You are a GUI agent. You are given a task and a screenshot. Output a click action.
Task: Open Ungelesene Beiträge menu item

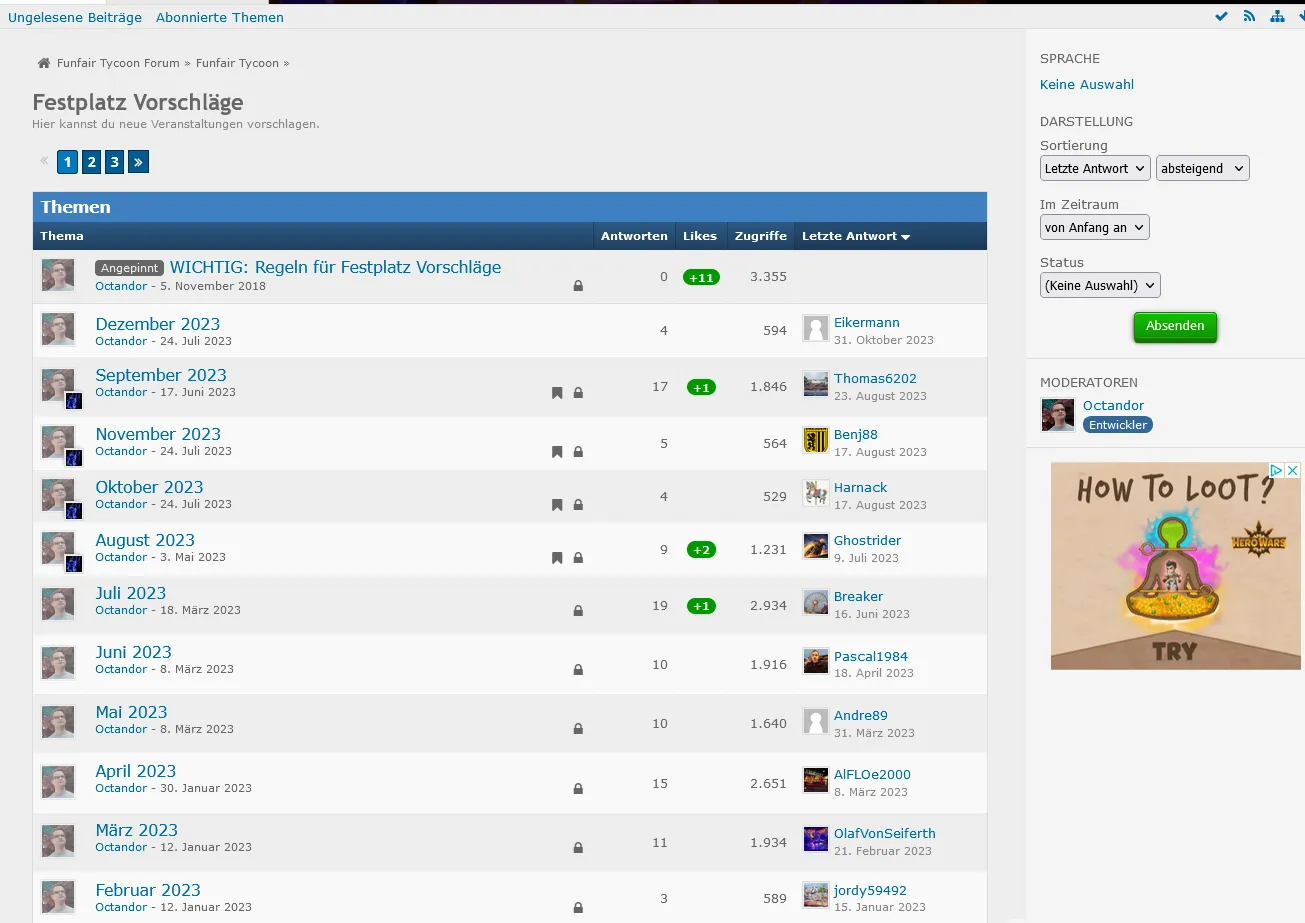point(75,17)
